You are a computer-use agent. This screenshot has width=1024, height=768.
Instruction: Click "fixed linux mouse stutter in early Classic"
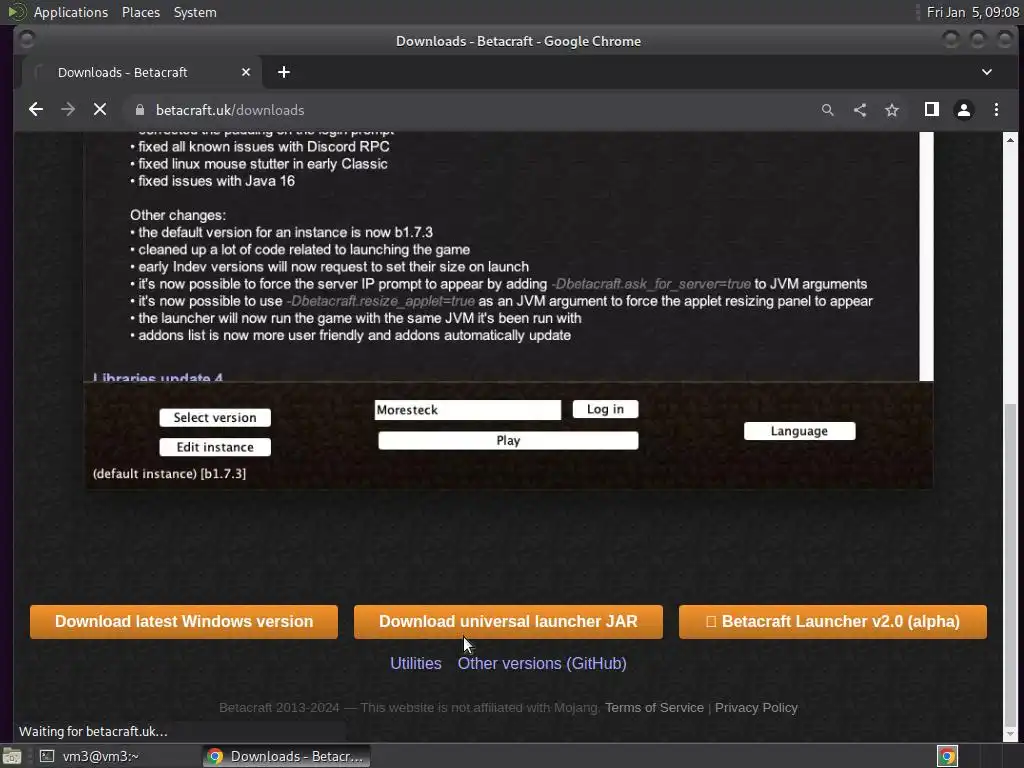coord(263,164)
